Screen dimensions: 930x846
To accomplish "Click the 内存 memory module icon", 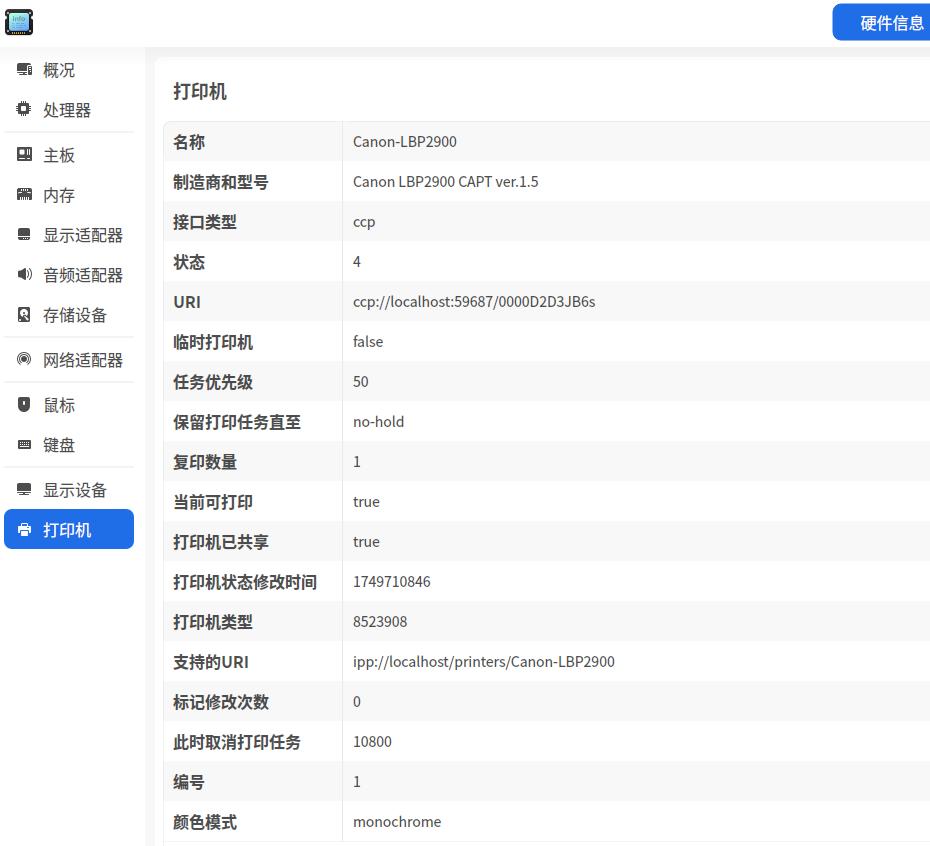I will (x=24, y=194).
